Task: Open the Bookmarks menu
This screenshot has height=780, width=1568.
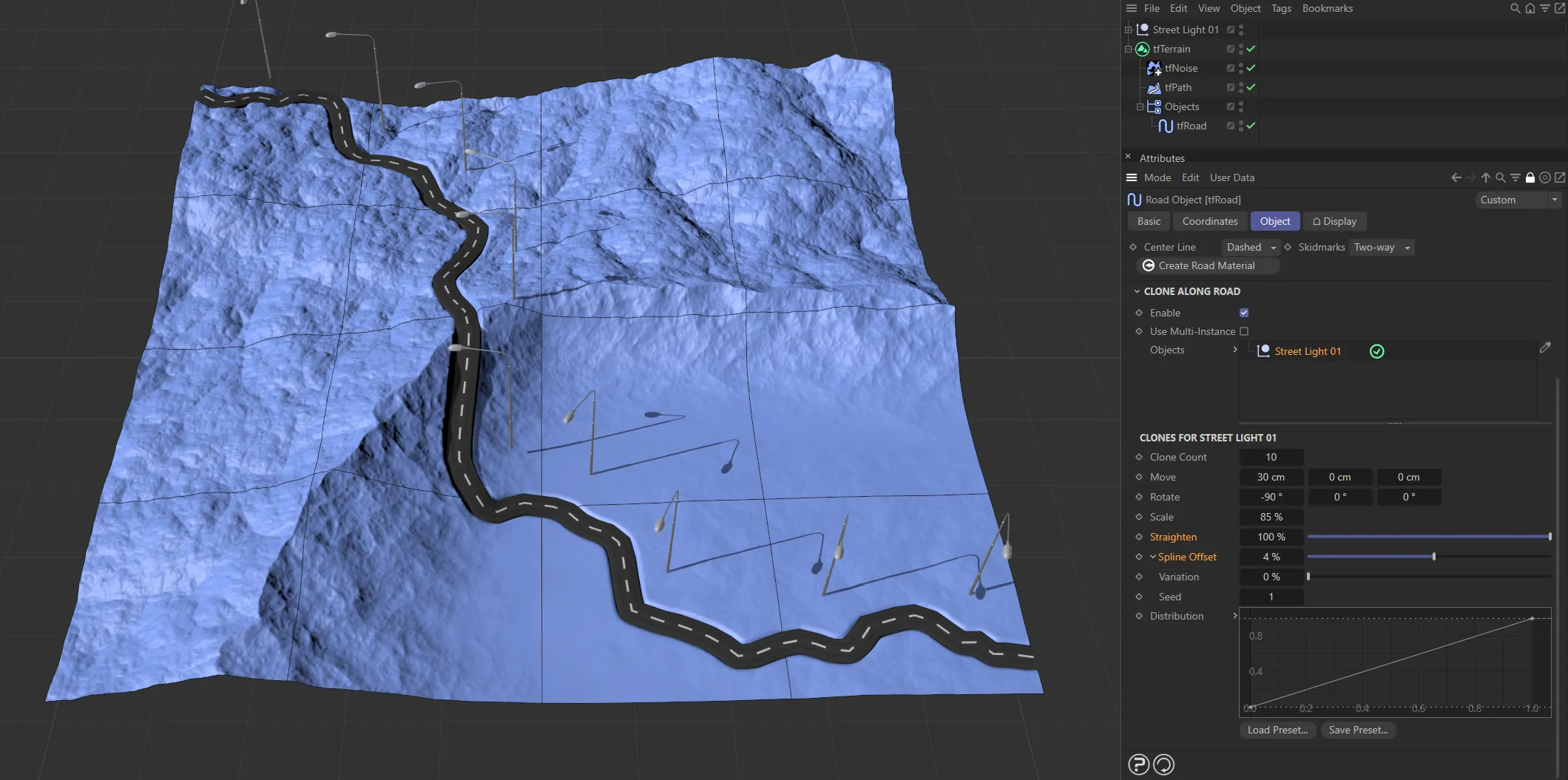Action: 1327,8
